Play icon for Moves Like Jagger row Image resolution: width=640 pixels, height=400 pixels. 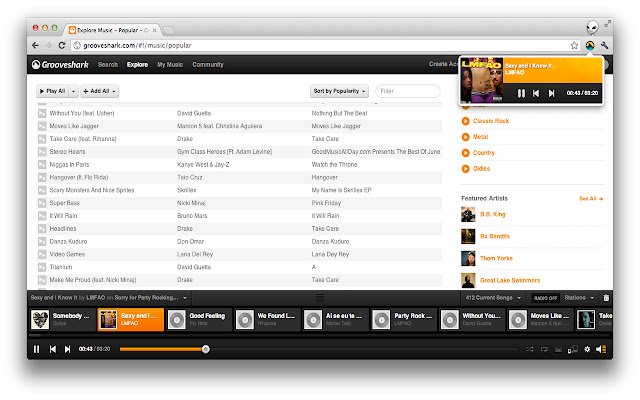[x=42, y=126]
